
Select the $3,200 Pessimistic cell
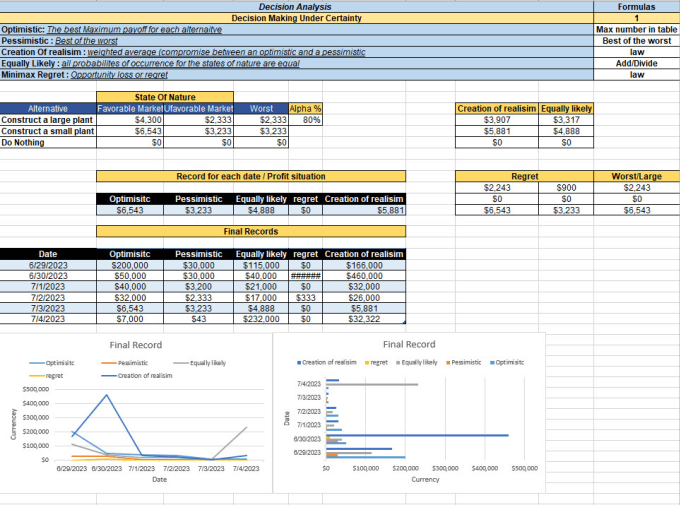pos(198,286)
